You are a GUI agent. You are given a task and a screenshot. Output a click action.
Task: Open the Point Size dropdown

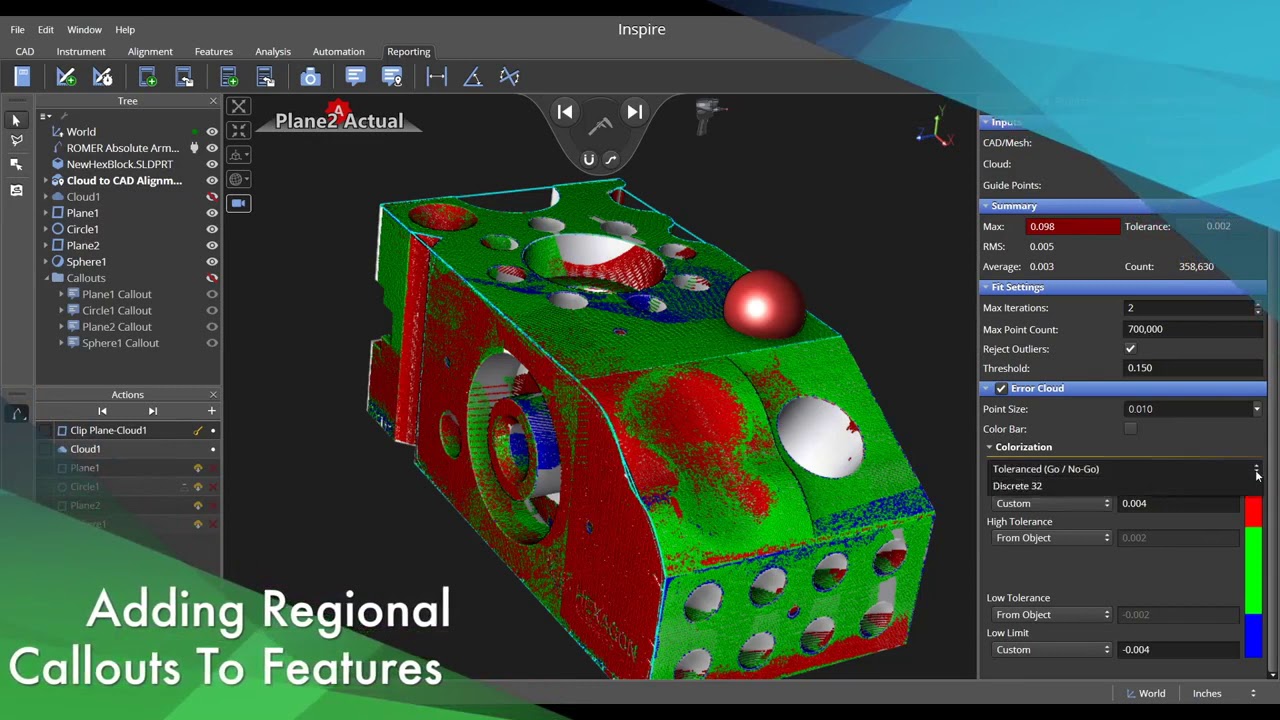tap(1257, 409)
